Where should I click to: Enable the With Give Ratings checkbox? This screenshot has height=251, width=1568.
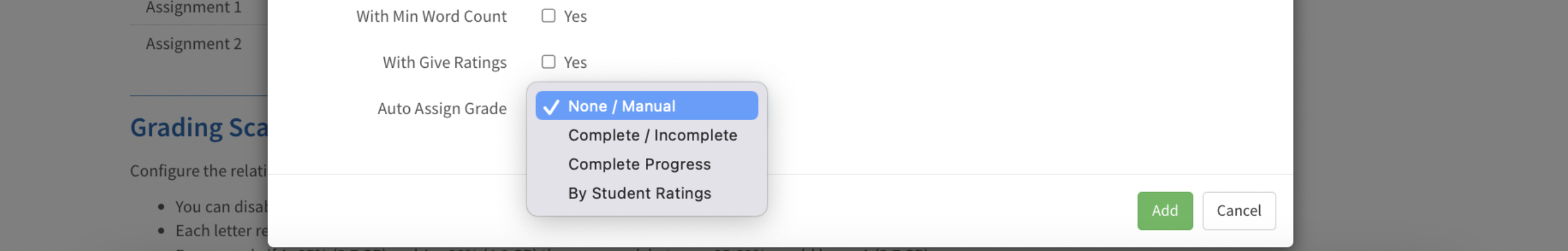[548, 62]
